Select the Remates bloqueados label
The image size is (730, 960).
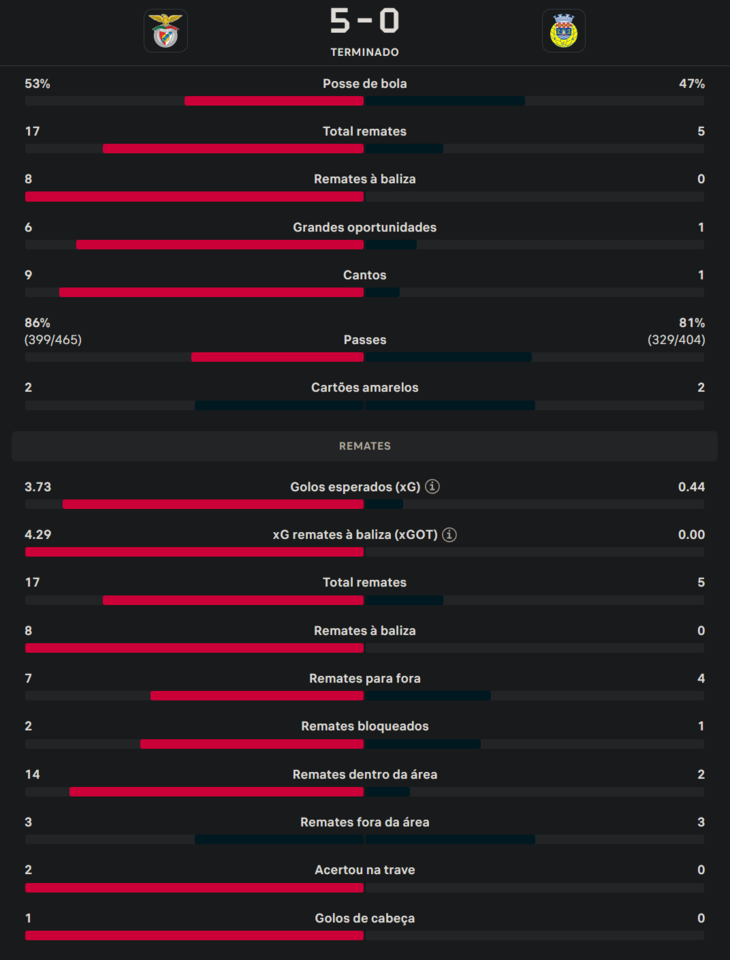coord(365,726)
